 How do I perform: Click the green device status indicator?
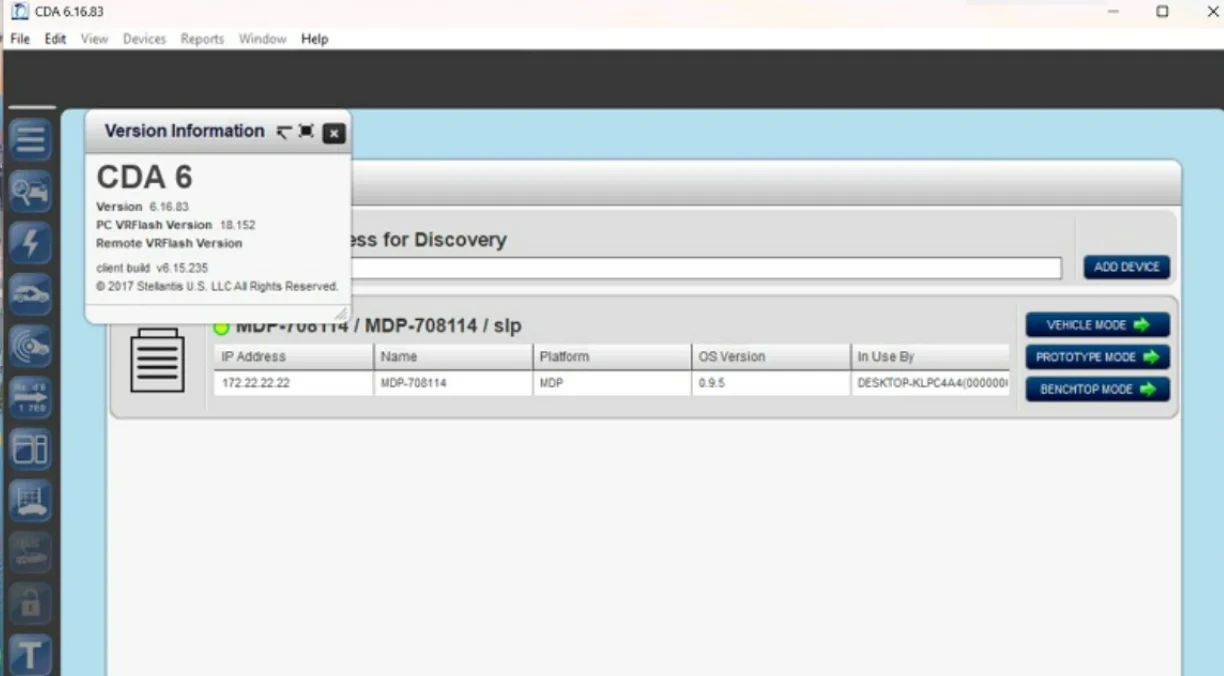click(x=221, y=327)
